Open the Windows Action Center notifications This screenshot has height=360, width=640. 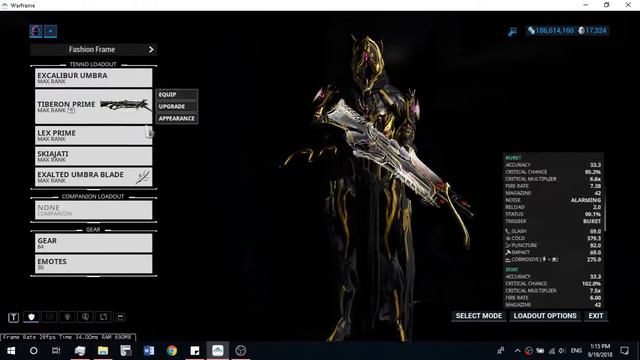(x=624, y=351)
